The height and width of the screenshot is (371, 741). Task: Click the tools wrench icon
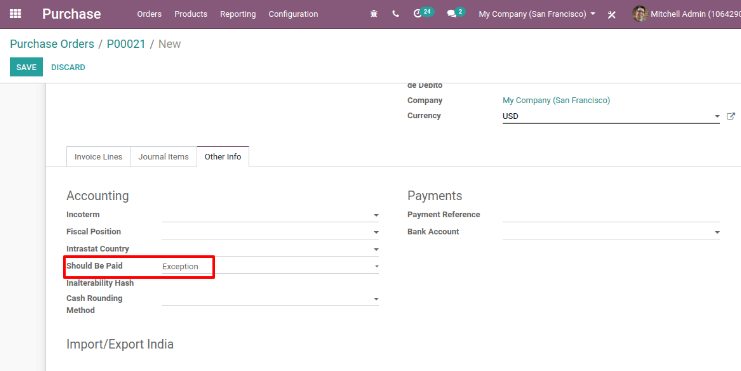click(612, 15)
